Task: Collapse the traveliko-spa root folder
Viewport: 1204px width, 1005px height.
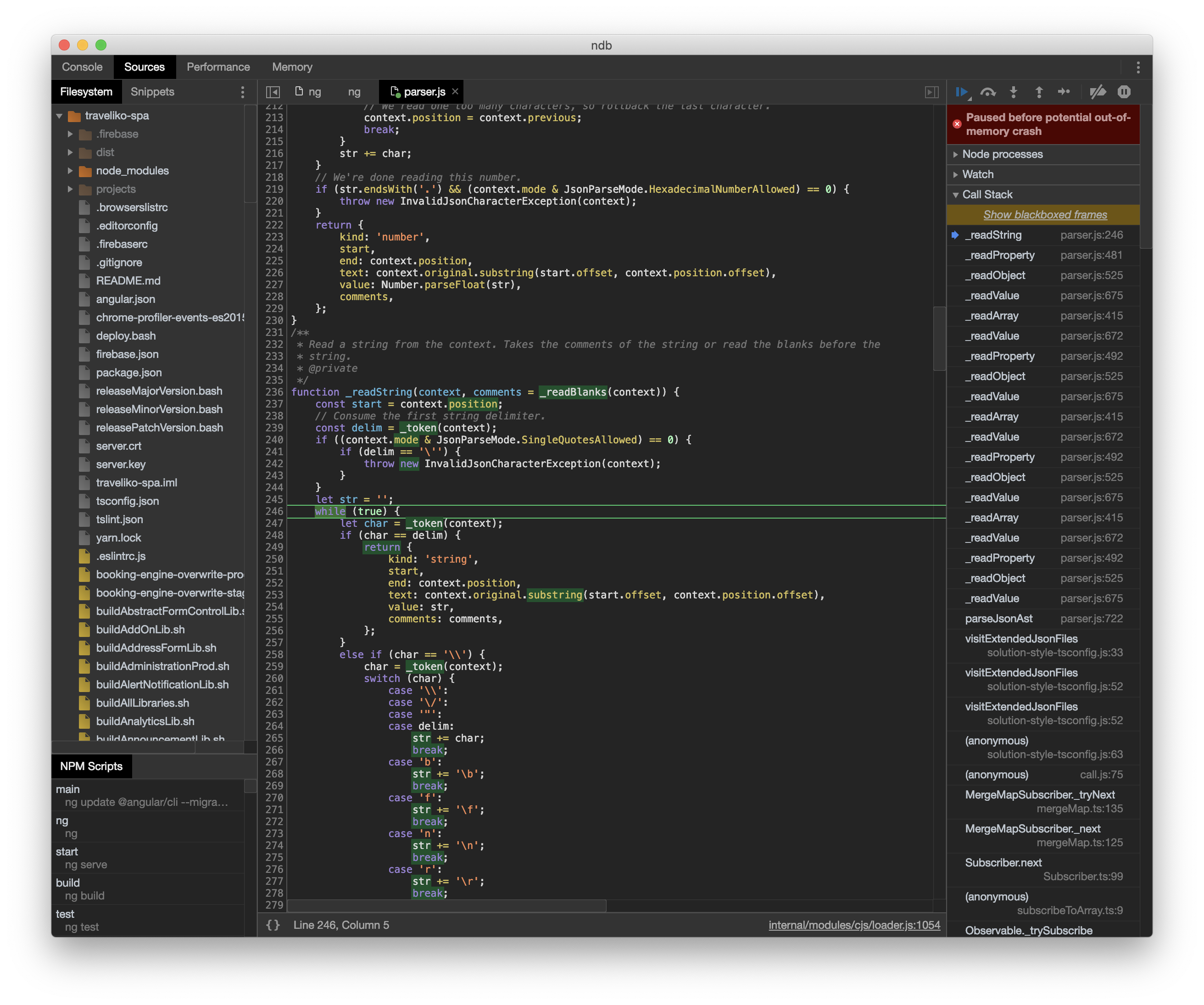Action: coord(59,116)
